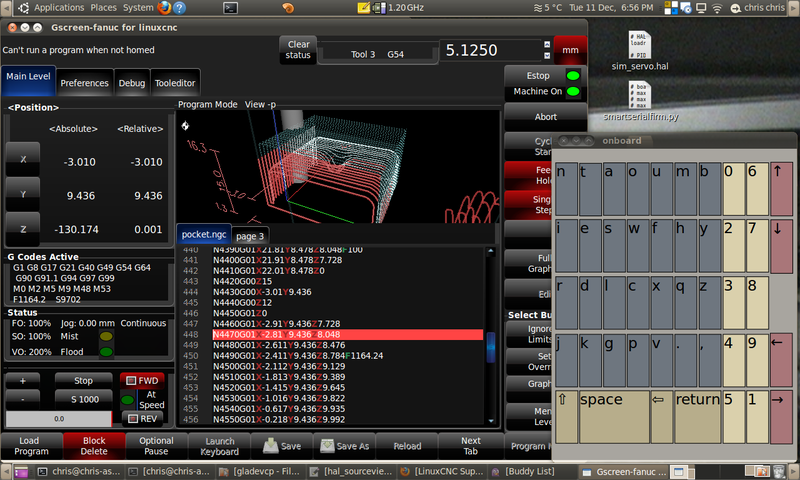Decrease the 5.1250 value with down spinner
Screen dimensions: 800x480
coord(547,56)
